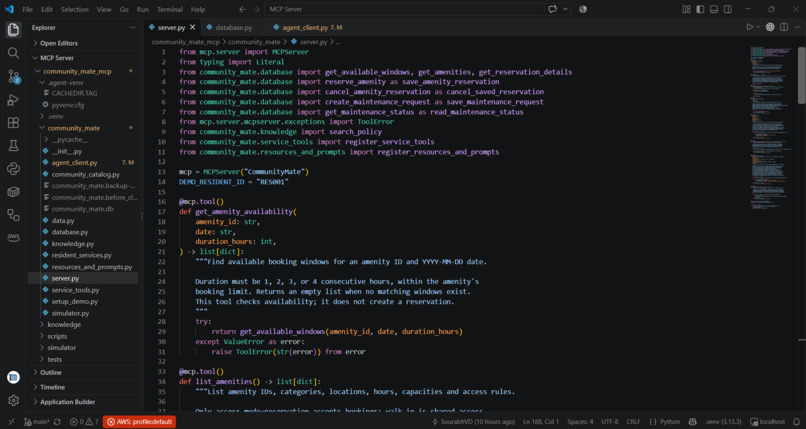Toggle the bottom Panel visibility

pyautogui.click(x=714, y=9)
